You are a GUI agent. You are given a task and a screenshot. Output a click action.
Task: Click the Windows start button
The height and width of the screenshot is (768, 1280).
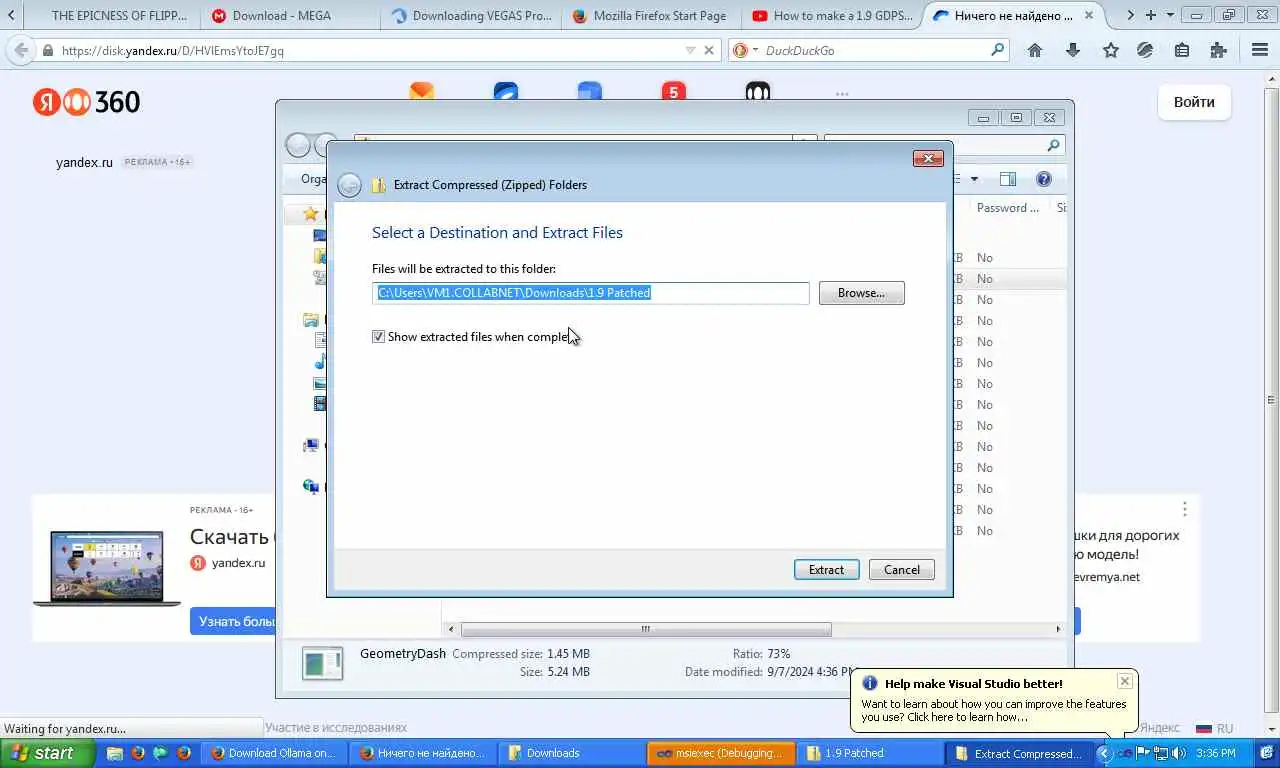coord(47,753)
